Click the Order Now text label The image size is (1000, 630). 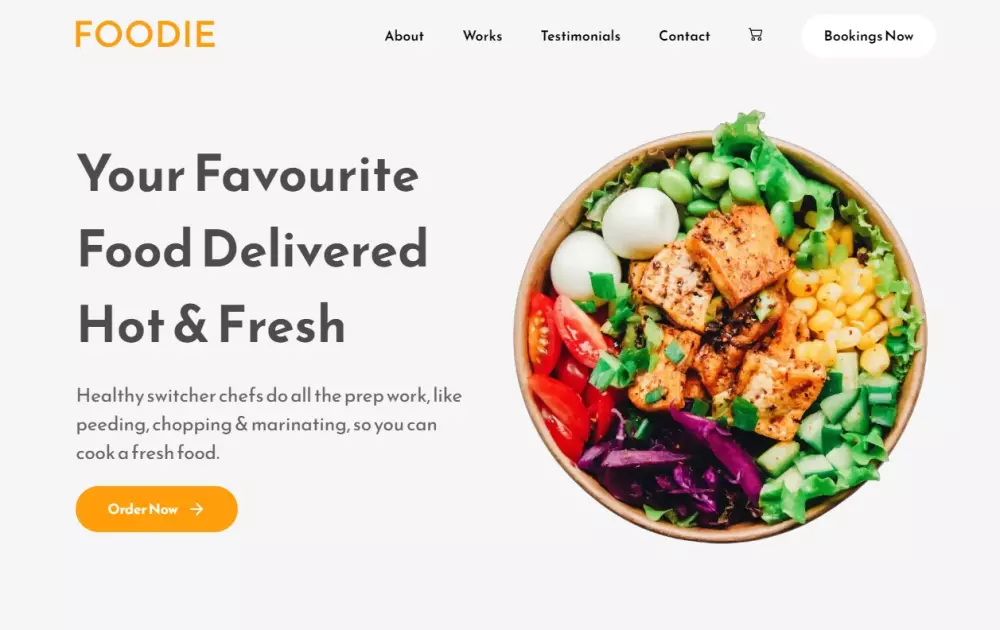pyautogui.click(x=142, y=509)
